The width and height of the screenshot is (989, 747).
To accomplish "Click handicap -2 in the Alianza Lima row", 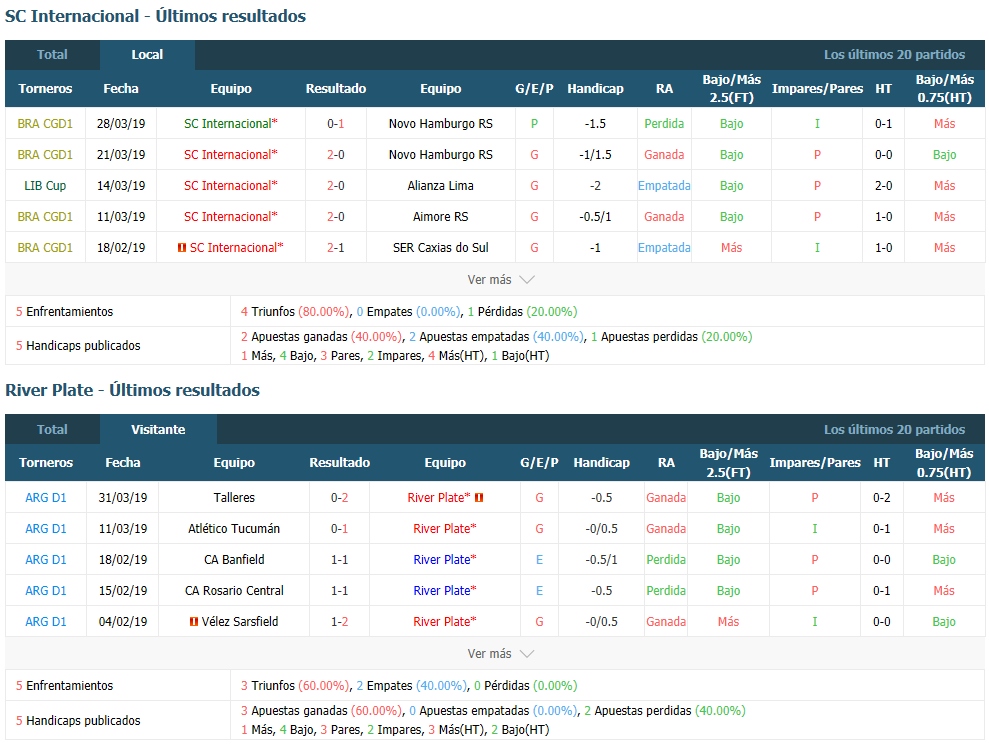I will point(595,185).
